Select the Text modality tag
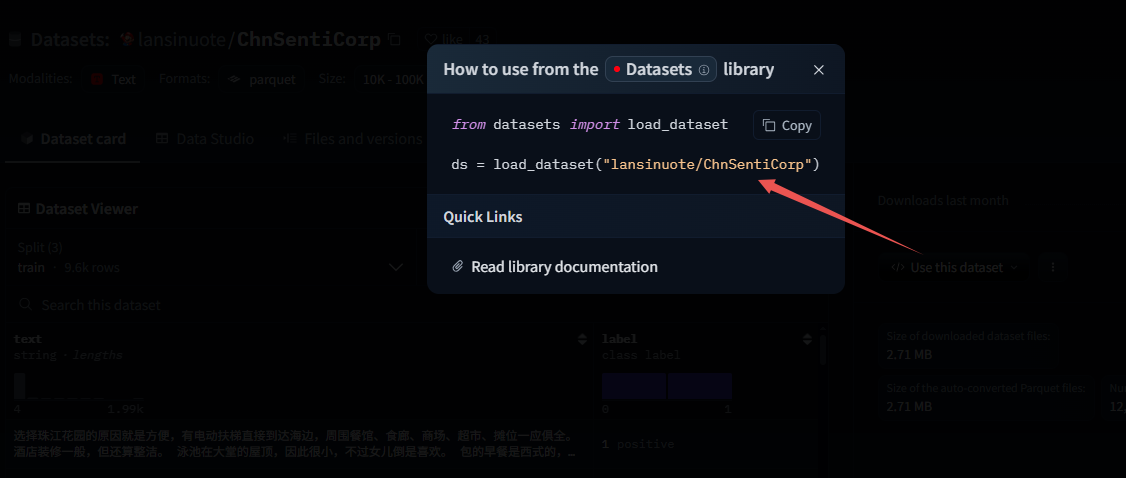The height and width of the screenshot is (478, 1126). [x=113, y=79]
